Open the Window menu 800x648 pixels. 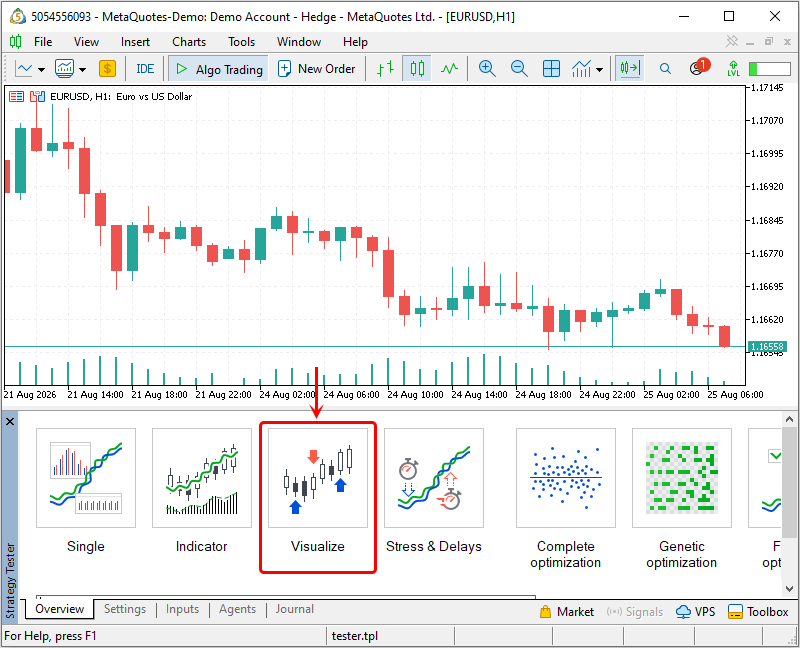pyautogui.click(x=299, y=42)
